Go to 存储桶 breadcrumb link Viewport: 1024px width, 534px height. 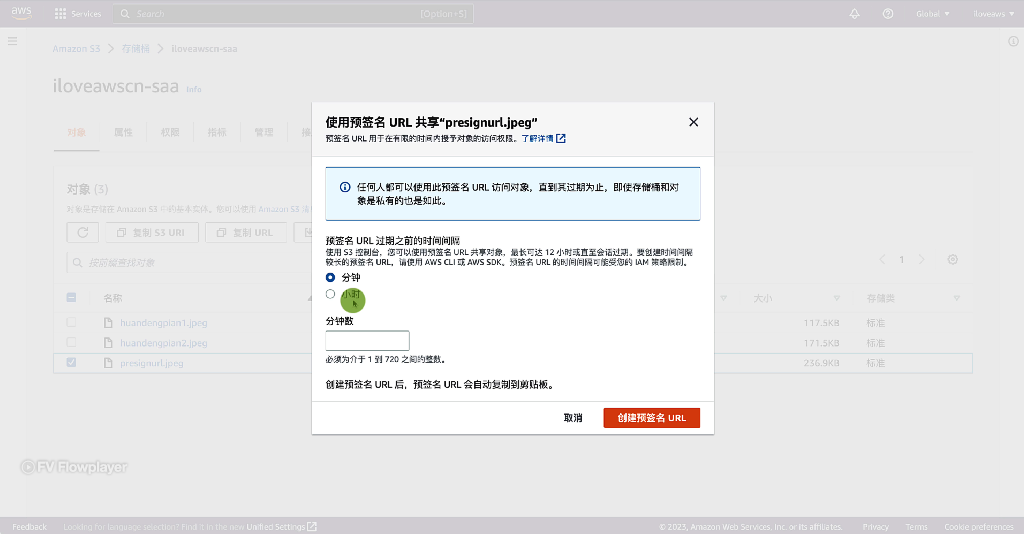coord(136,49)
